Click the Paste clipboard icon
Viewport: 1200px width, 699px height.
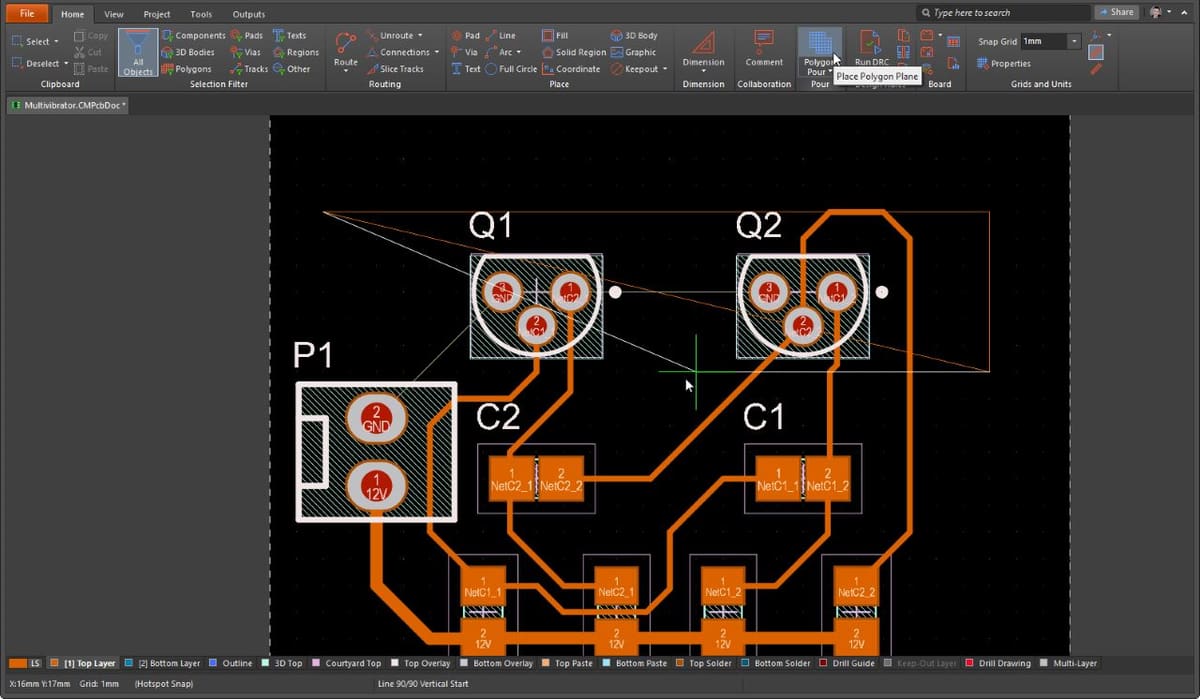click(91, 69)
